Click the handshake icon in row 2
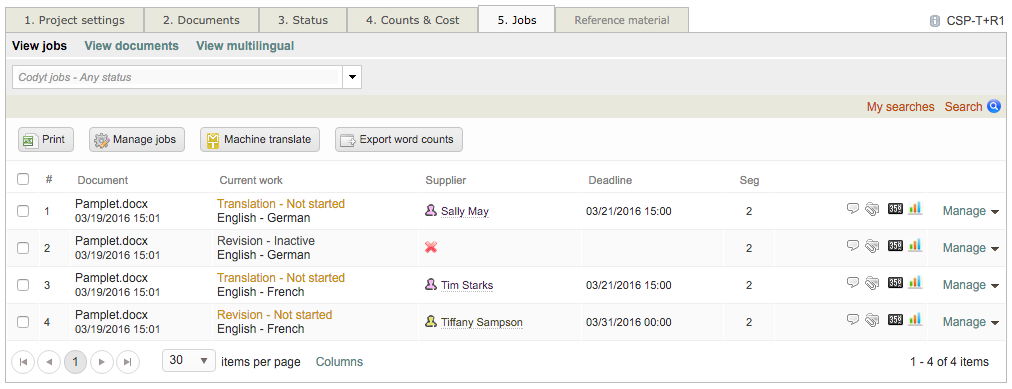Image resolution: width=1012 pixels, height=389 pixels. point(873,246)
